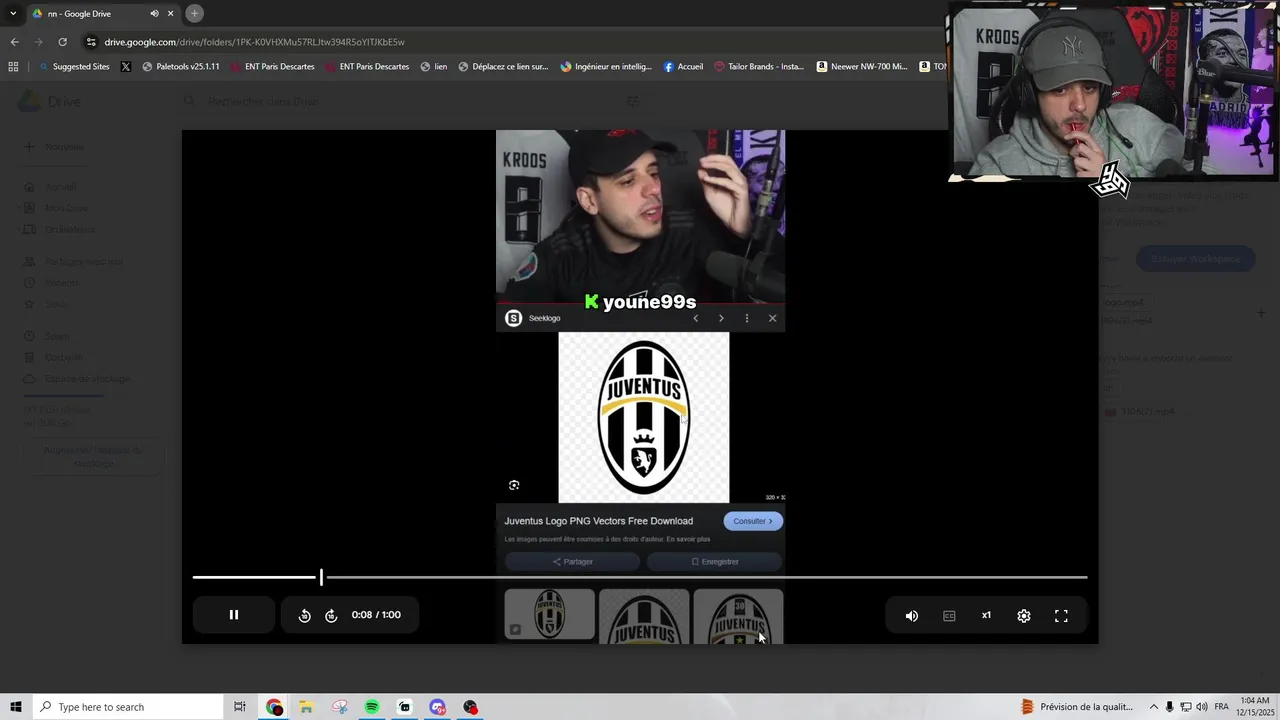Open Spotify from the taskbar
This screenshot has width=1280, height=720.
tap(372, 707)
